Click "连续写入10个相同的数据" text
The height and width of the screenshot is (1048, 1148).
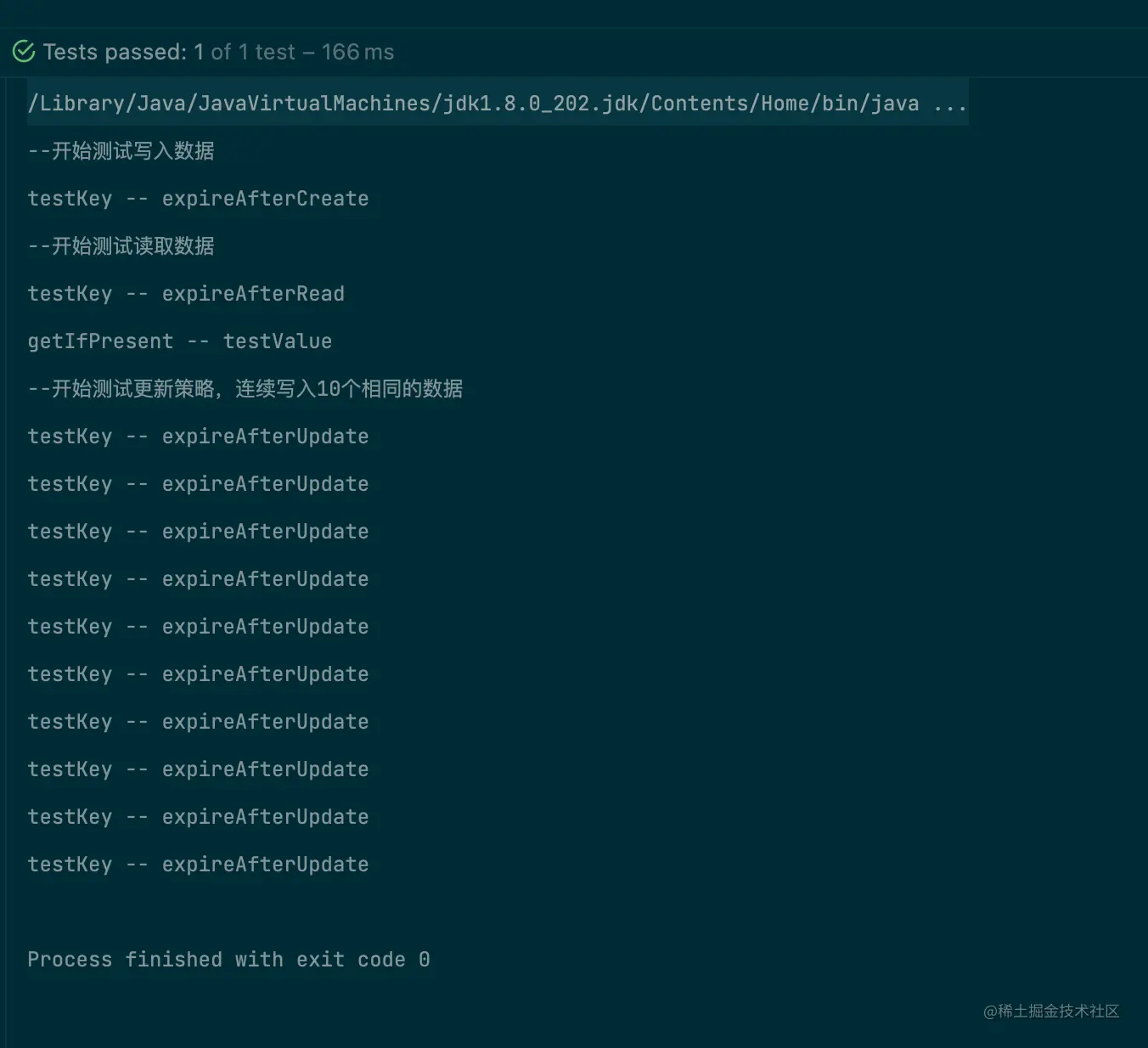pos(348,389)
